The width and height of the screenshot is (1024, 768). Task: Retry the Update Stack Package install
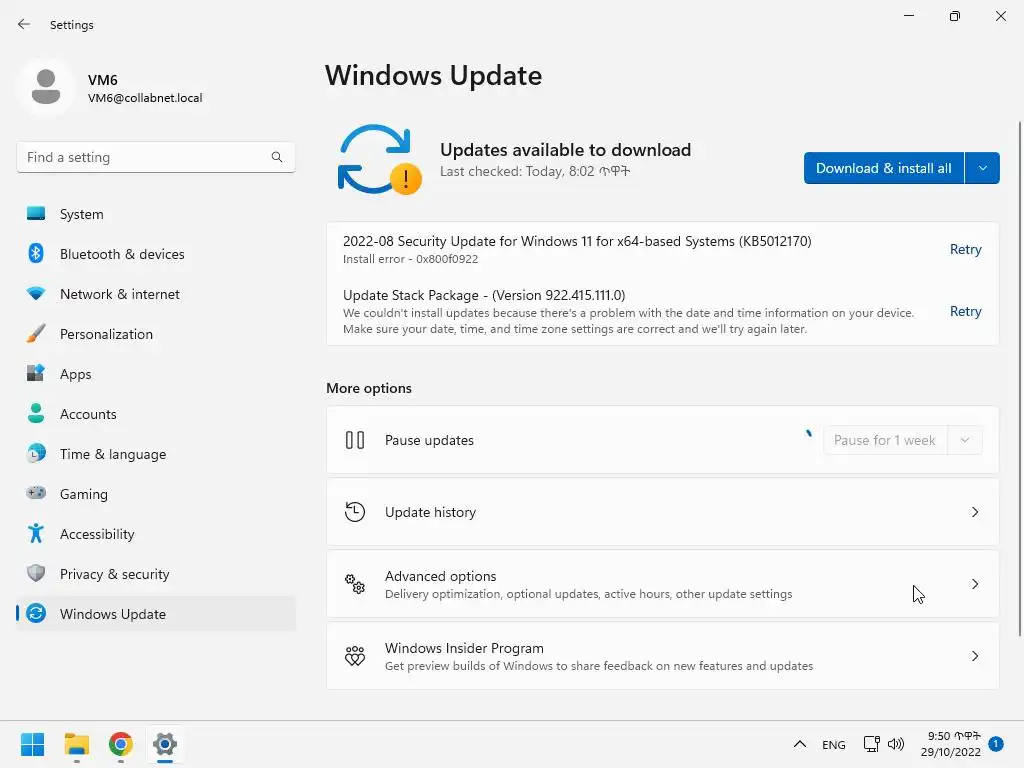(965, 312)
